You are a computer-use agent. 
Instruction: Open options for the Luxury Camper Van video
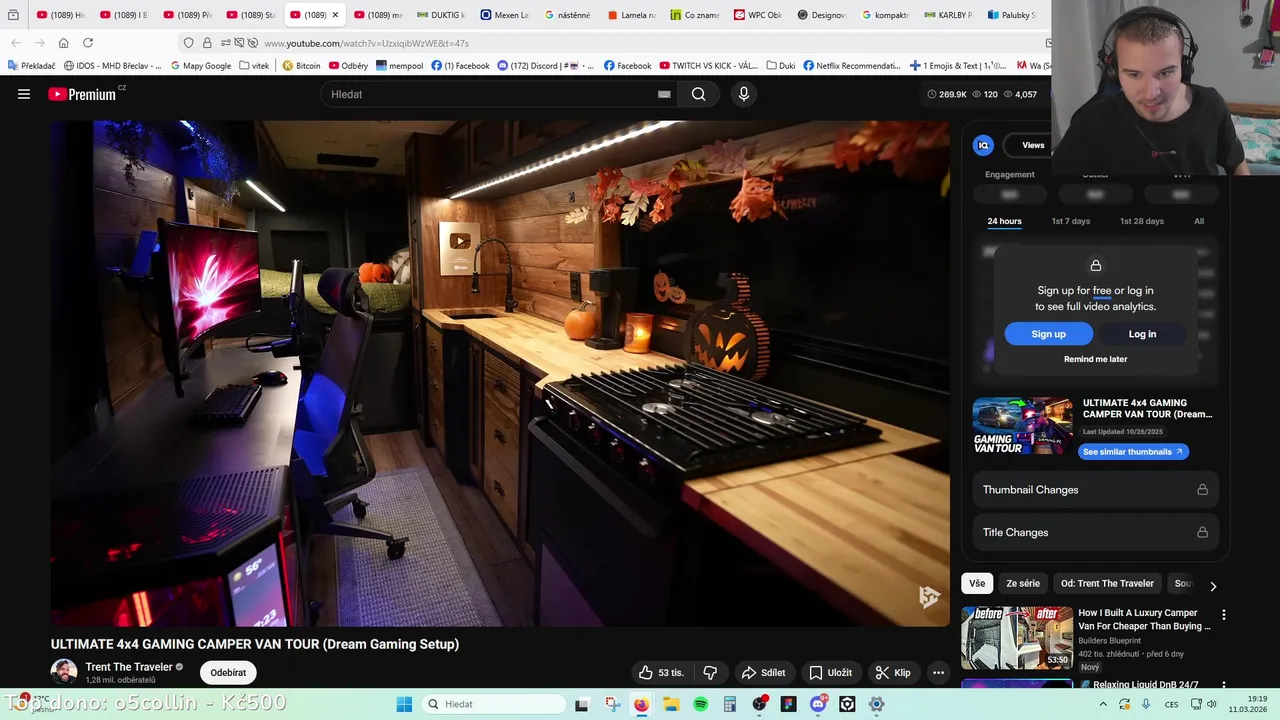point(1223,615)
